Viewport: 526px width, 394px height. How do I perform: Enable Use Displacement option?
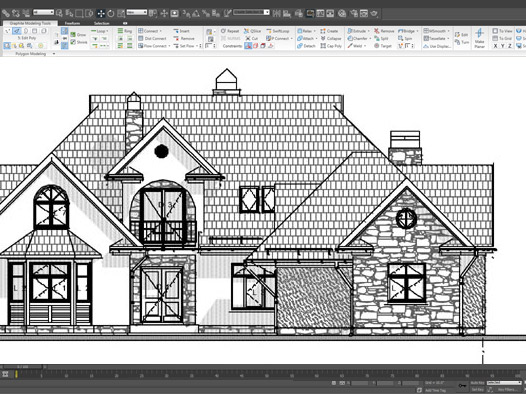(x=437, y=46)
